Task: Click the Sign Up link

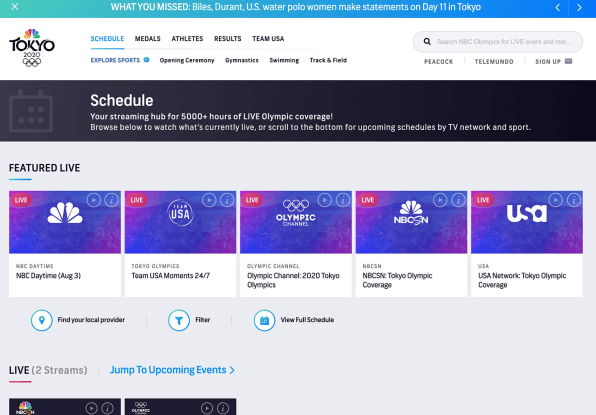Action: [548, 62]
